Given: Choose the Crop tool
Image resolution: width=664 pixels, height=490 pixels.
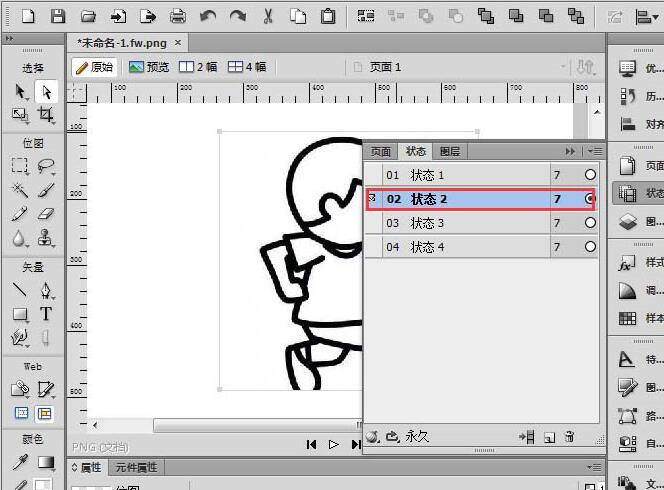Looking at the screenshot, I should click(45, 115).
